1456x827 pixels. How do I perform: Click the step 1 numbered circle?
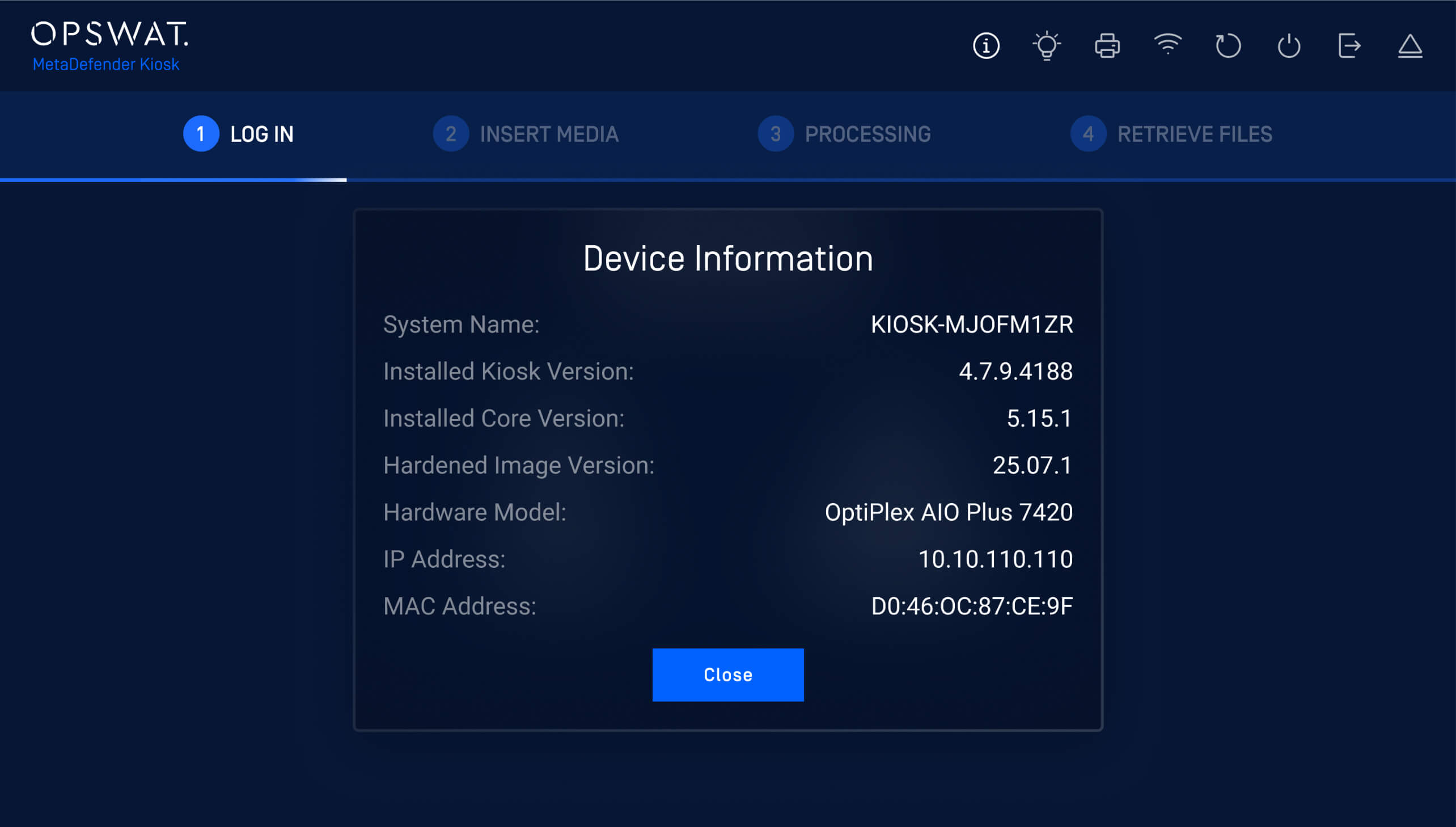[x=200, y=134]
